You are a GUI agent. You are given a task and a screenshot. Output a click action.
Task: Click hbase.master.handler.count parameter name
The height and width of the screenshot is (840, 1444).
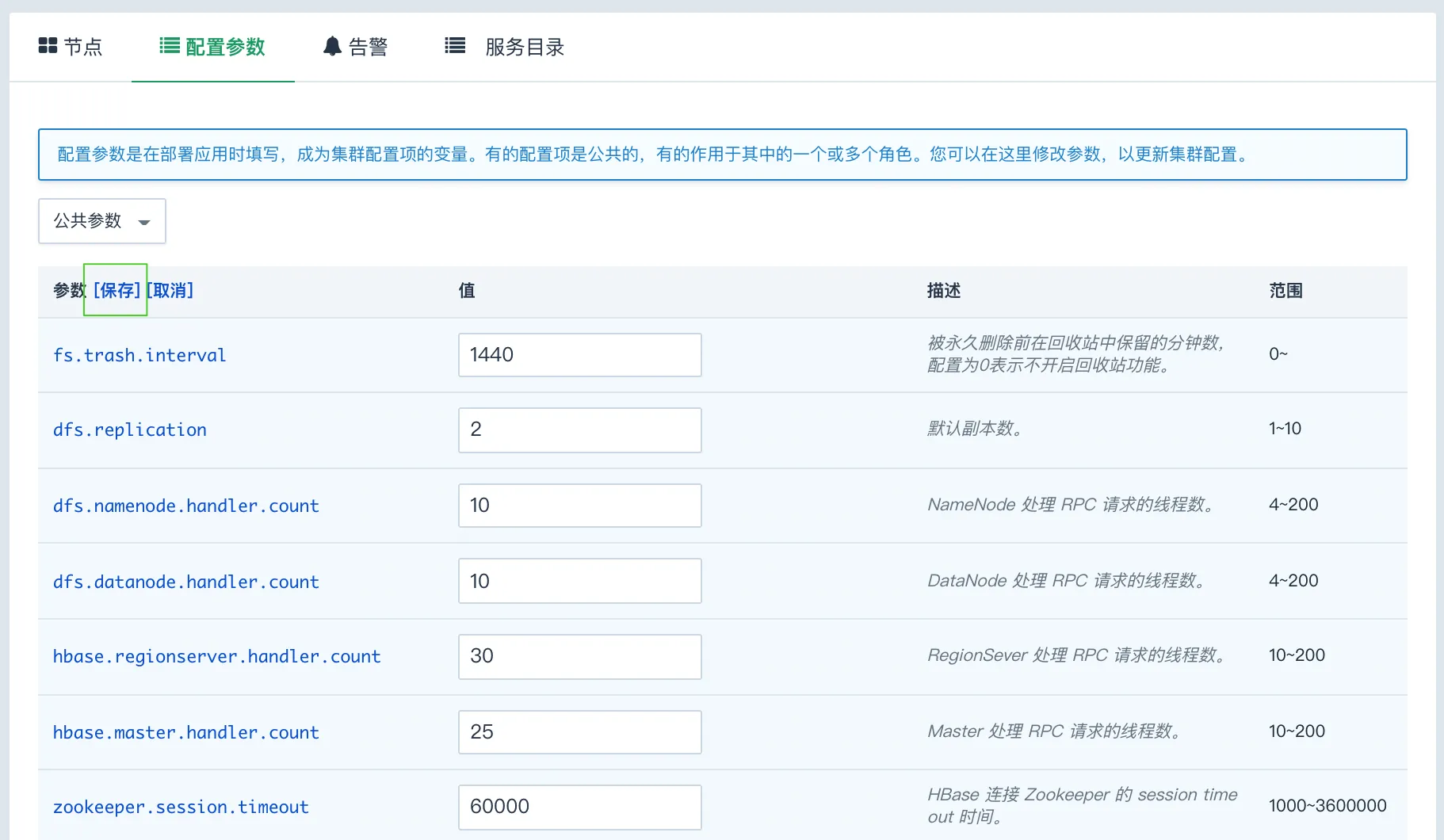186,732
